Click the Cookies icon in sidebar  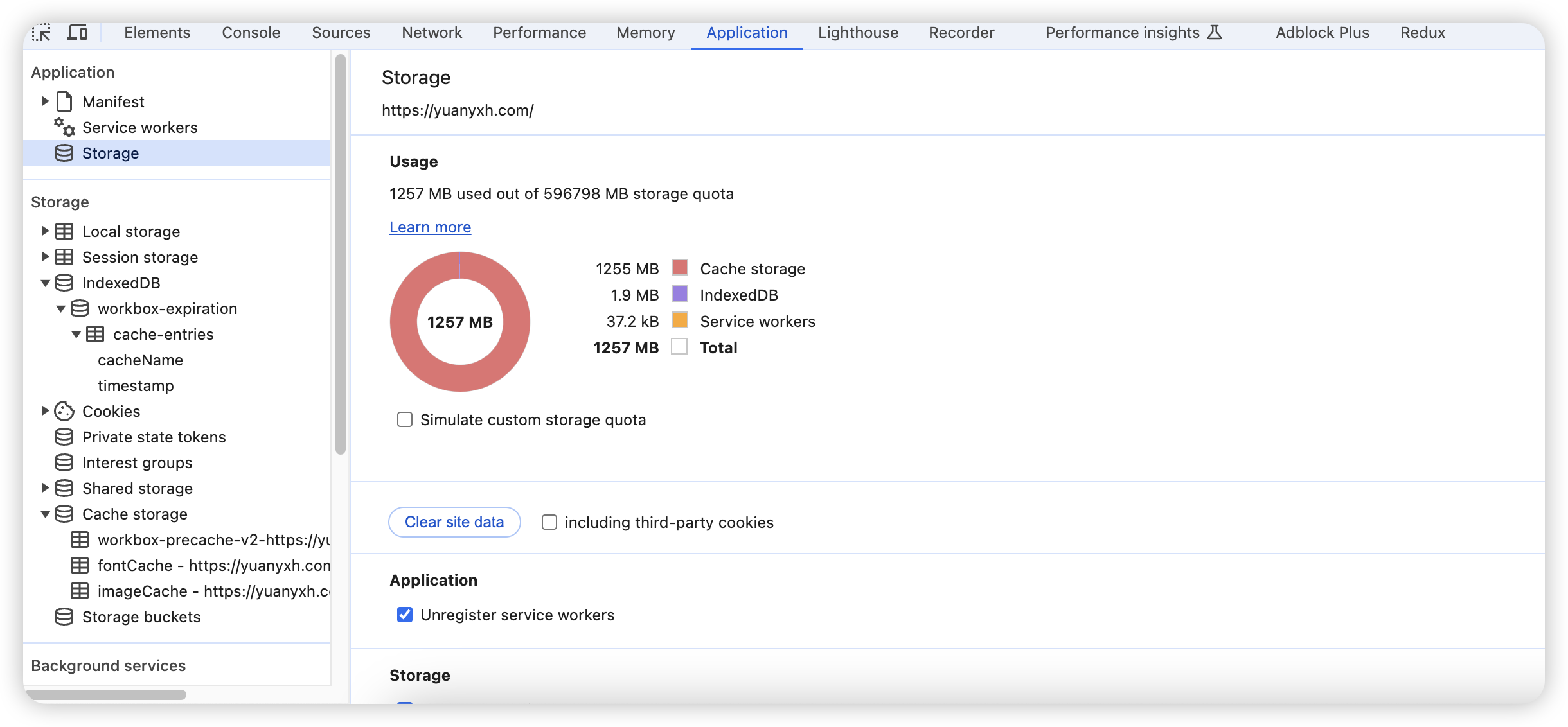[64, 411]
